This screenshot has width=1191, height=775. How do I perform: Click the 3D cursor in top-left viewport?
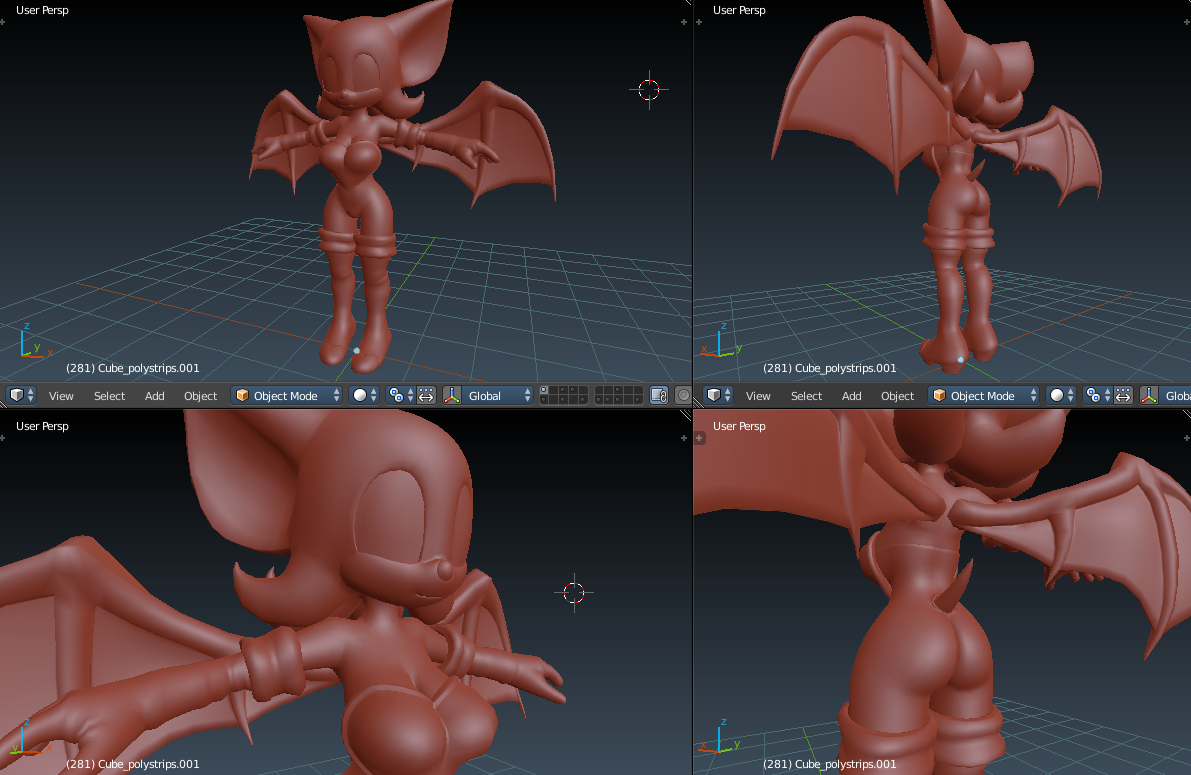click(x=649, y=90)
